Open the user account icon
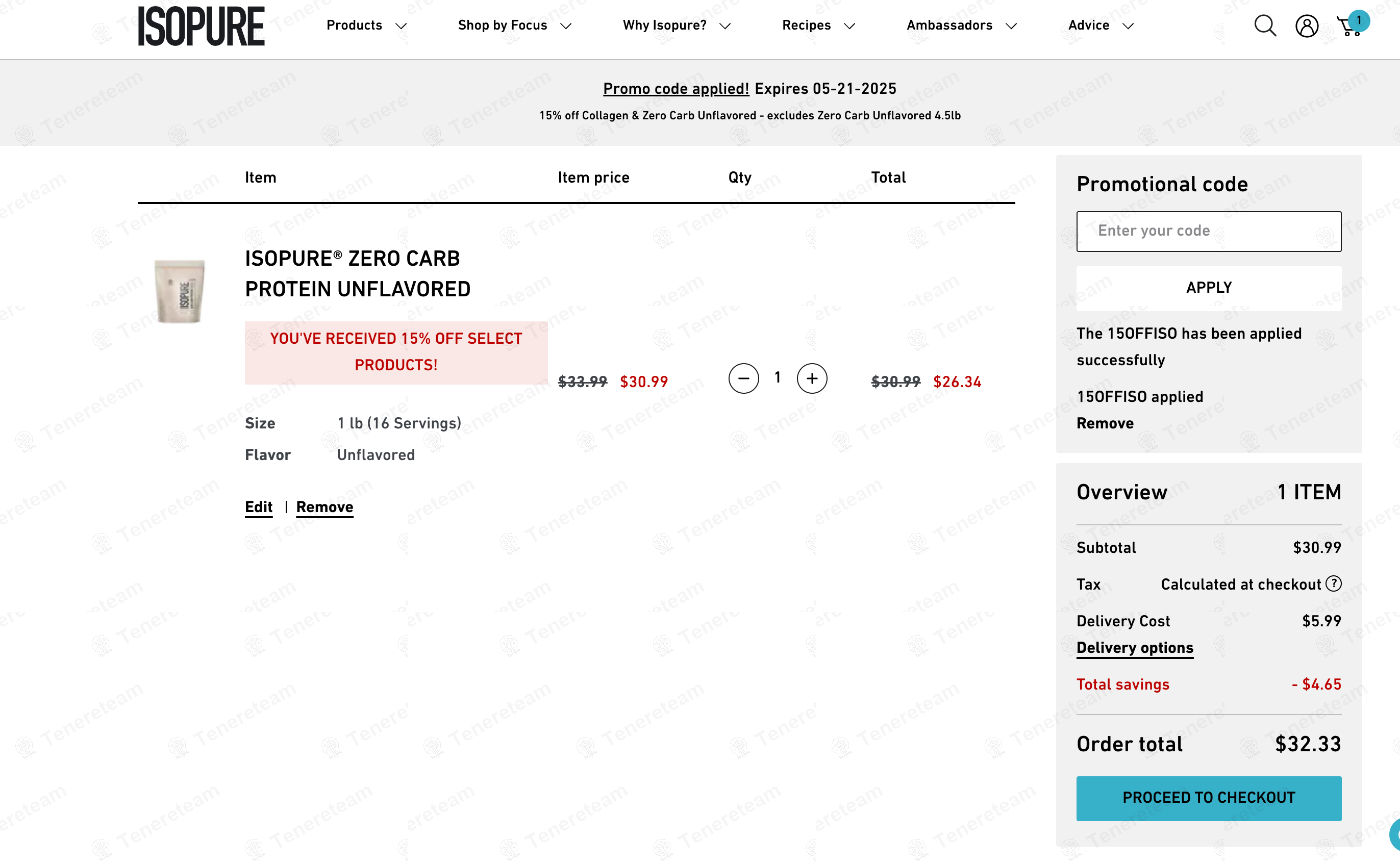The height and width of the screenshot is (864, 1400). pos(1306,27)
